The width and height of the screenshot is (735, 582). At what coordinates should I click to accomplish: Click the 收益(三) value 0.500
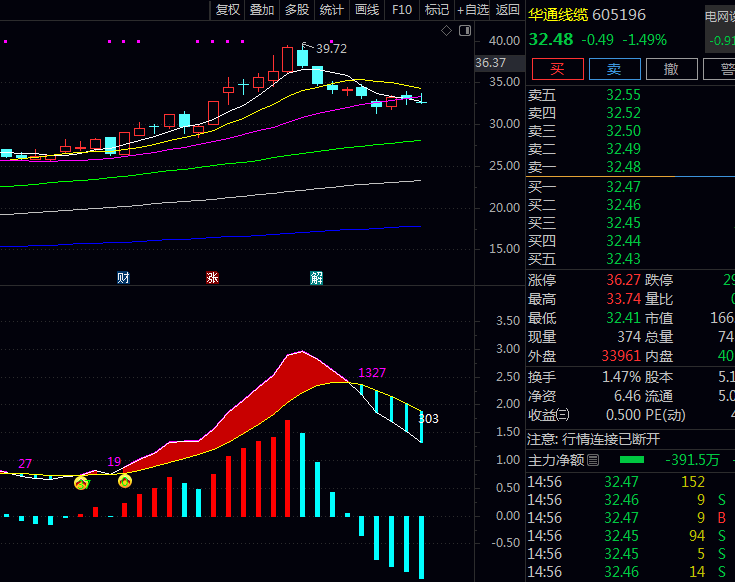tap(623, 415)
